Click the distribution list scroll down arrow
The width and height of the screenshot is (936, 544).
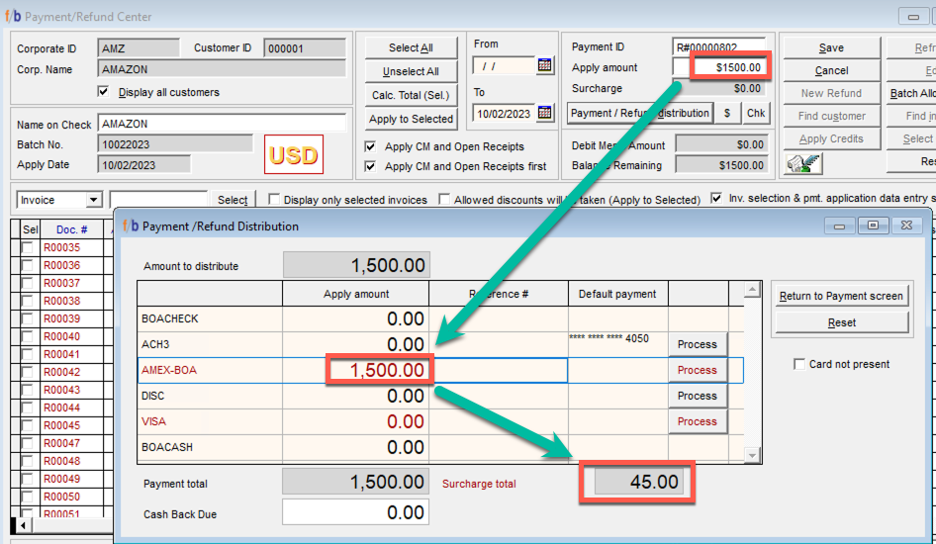[753, 455]
